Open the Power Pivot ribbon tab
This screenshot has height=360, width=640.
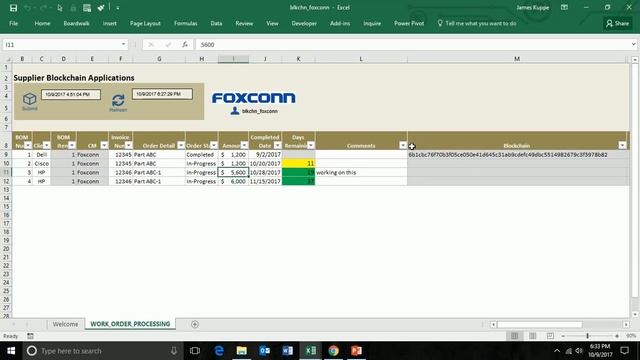409,23
